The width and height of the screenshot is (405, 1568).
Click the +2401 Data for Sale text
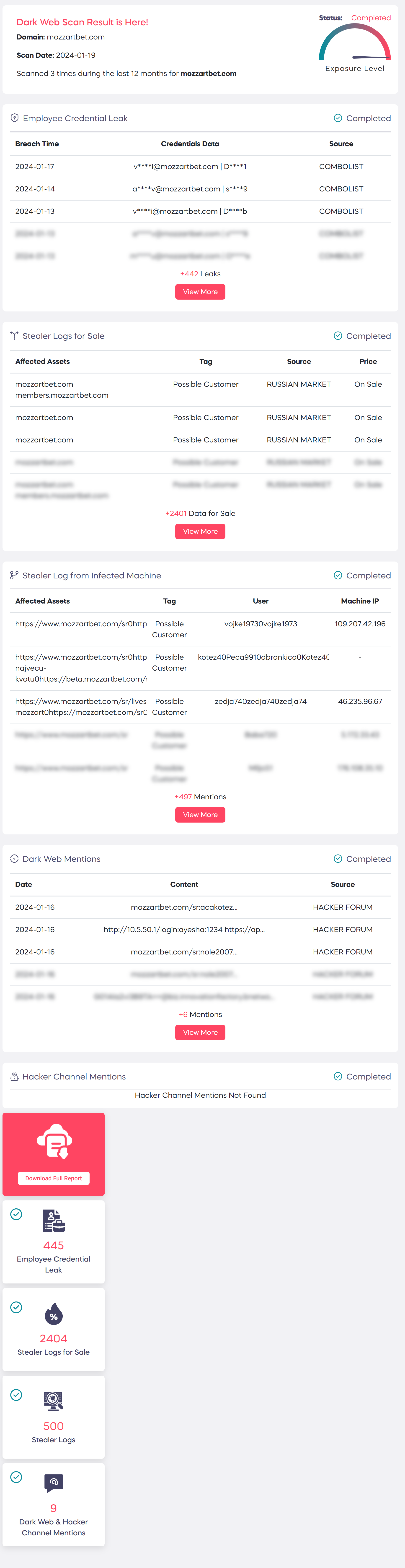pos(200,513)
